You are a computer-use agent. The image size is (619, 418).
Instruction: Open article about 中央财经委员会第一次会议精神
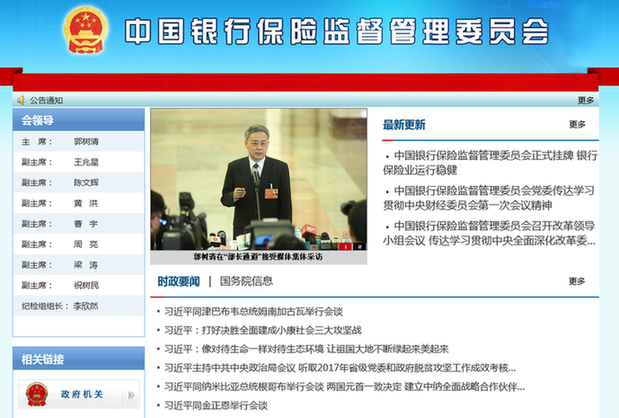(x=489, y=198)
